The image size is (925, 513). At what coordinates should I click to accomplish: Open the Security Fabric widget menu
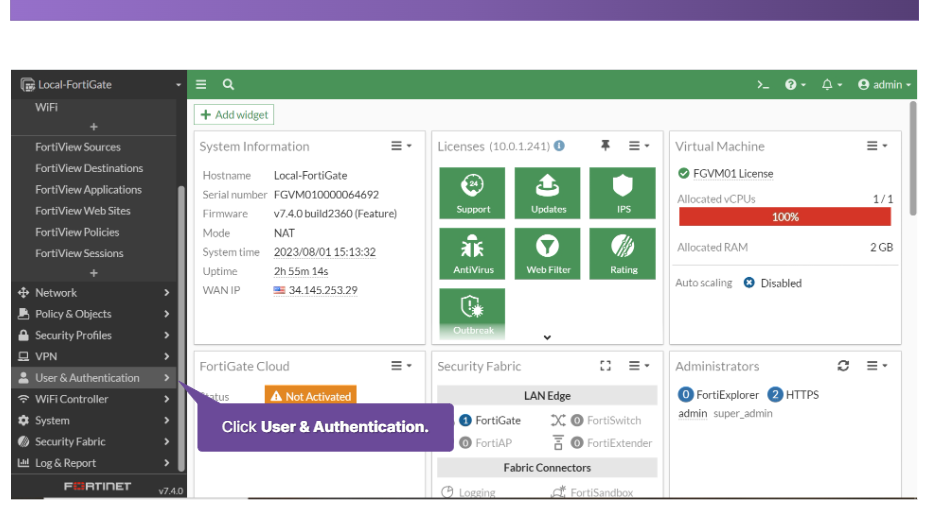(x=639, y=366)
